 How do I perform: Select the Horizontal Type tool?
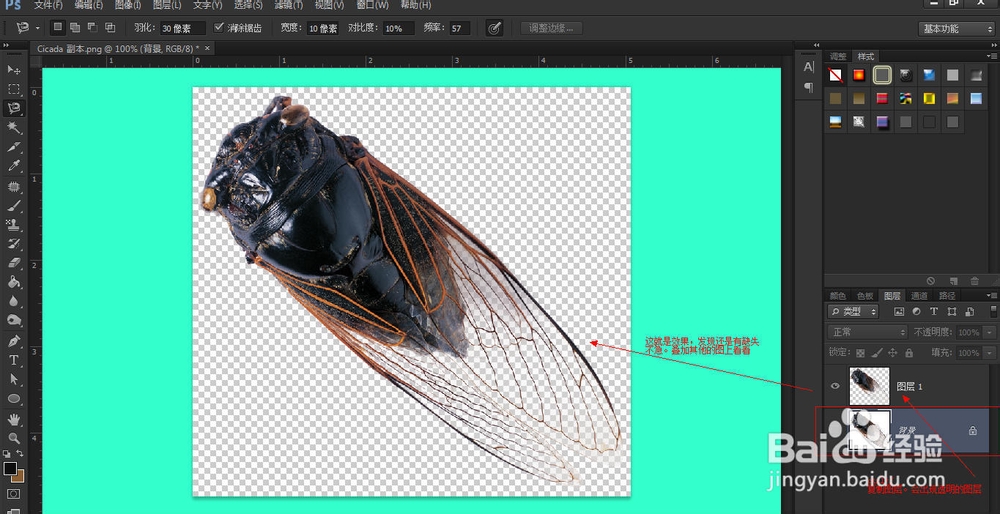[x=13, y=360]
